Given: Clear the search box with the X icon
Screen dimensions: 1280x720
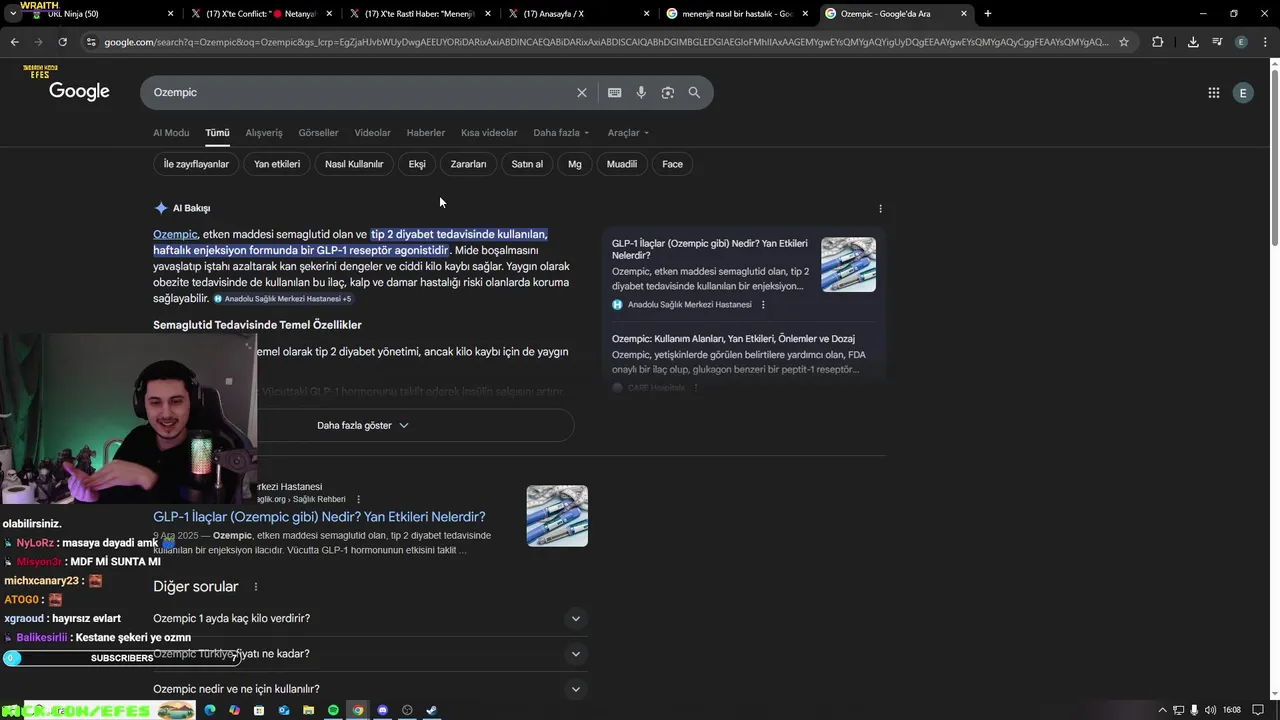Looking at the screenshot, I should [582, 93].
